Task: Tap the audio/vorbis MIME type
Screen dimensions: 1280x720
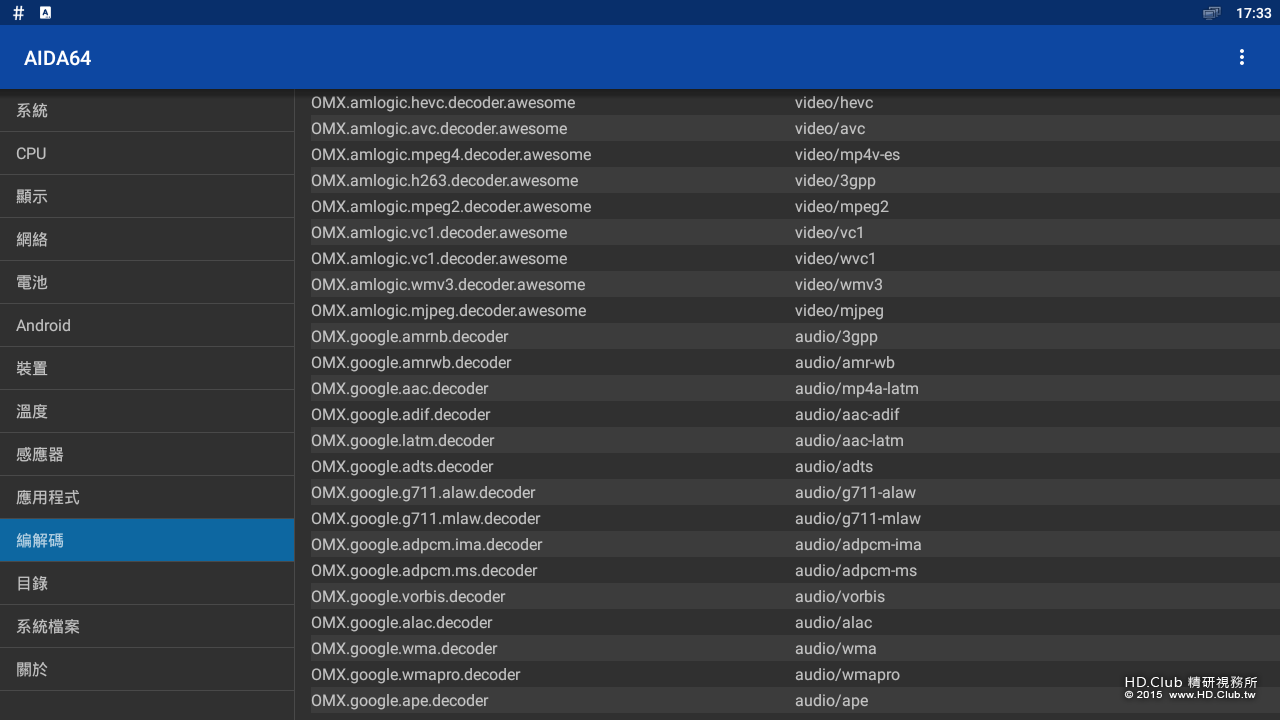Action: (840, 596)
